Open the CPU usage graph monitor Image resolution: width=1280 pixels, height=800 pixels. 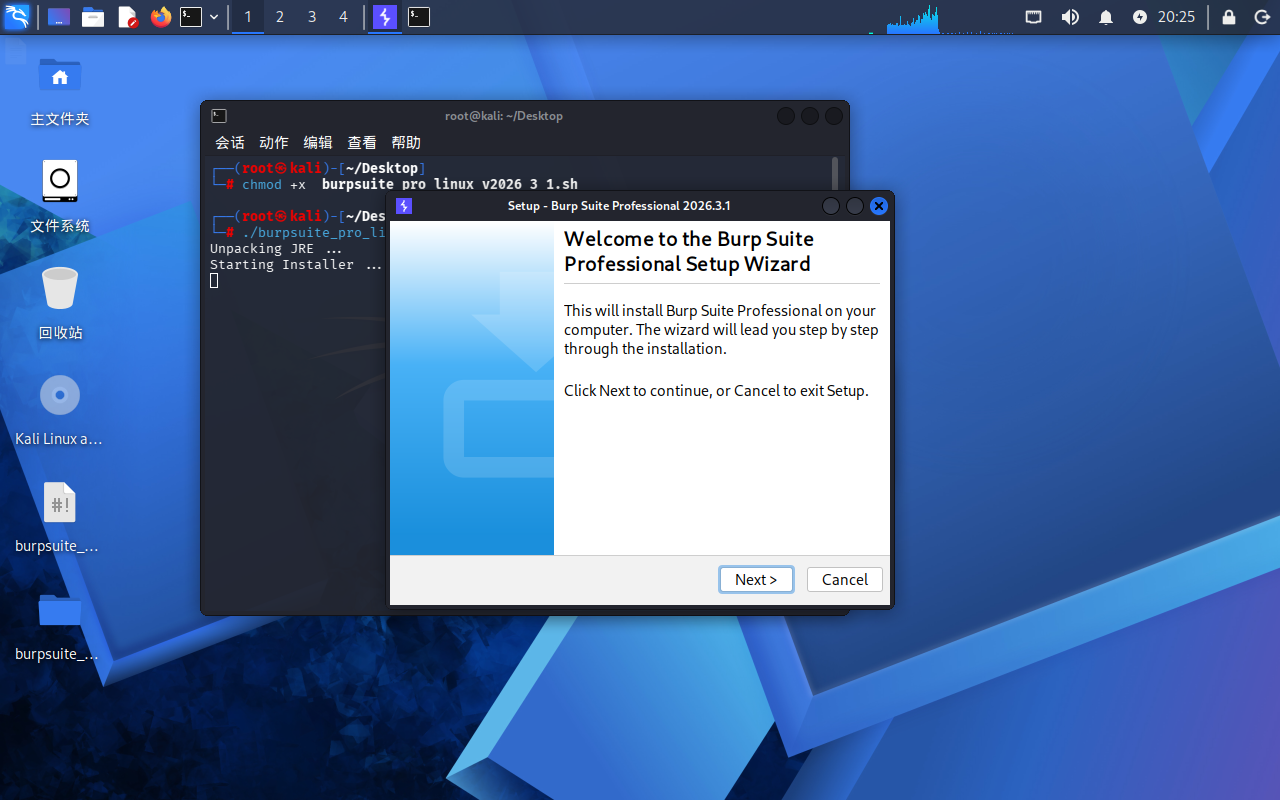913,19
